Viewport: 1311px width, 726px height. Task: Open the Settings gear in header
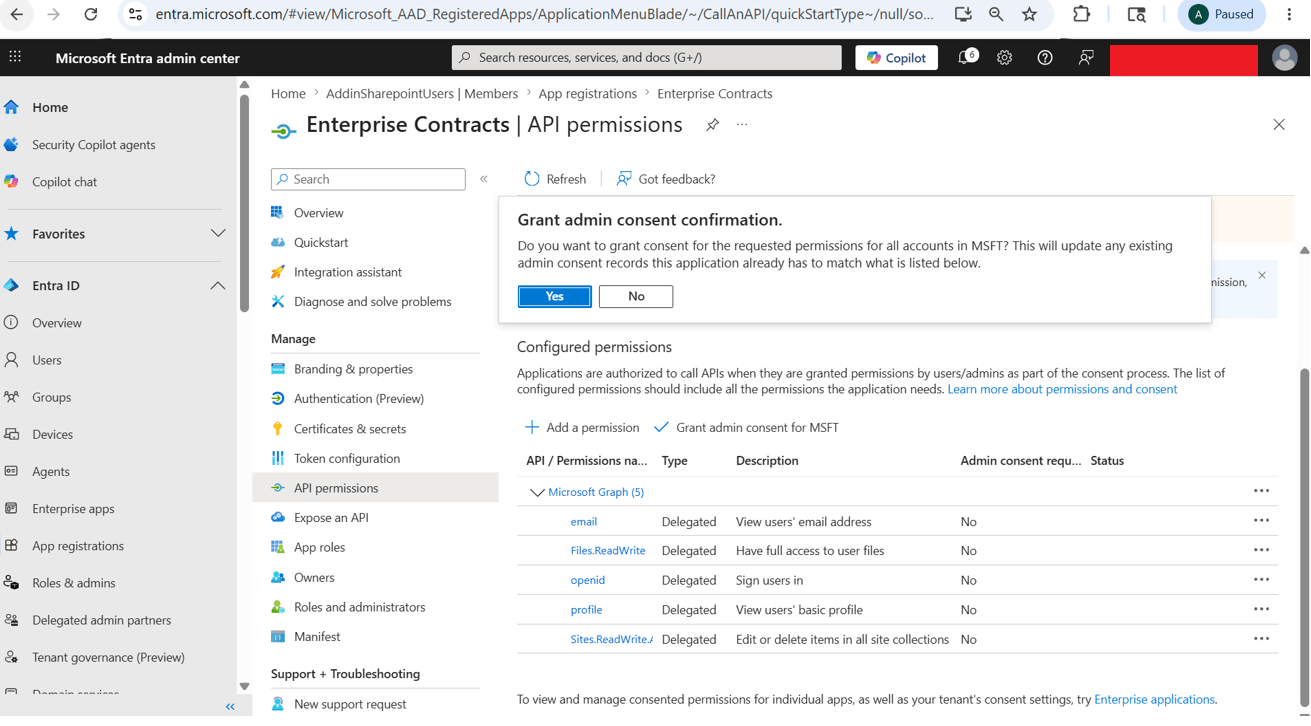point(1004,58)
